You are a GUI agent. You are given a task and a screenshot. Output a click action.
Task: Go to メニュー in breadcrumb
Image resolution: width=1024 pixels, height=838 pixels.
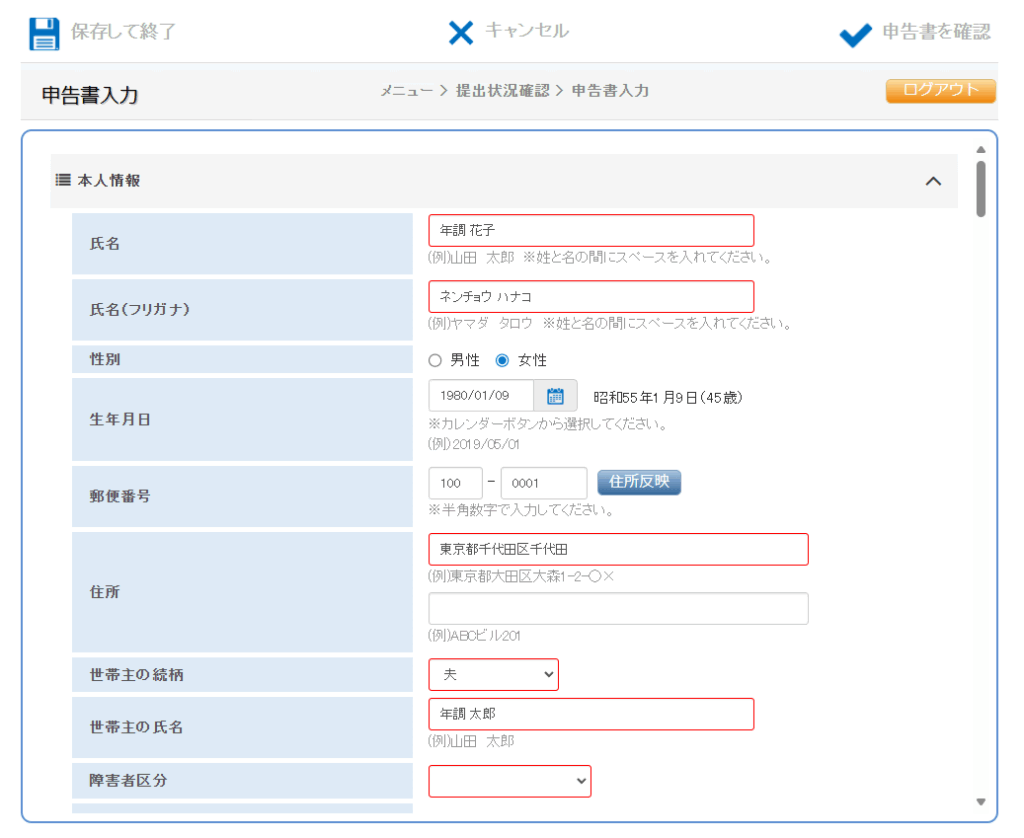406,91
